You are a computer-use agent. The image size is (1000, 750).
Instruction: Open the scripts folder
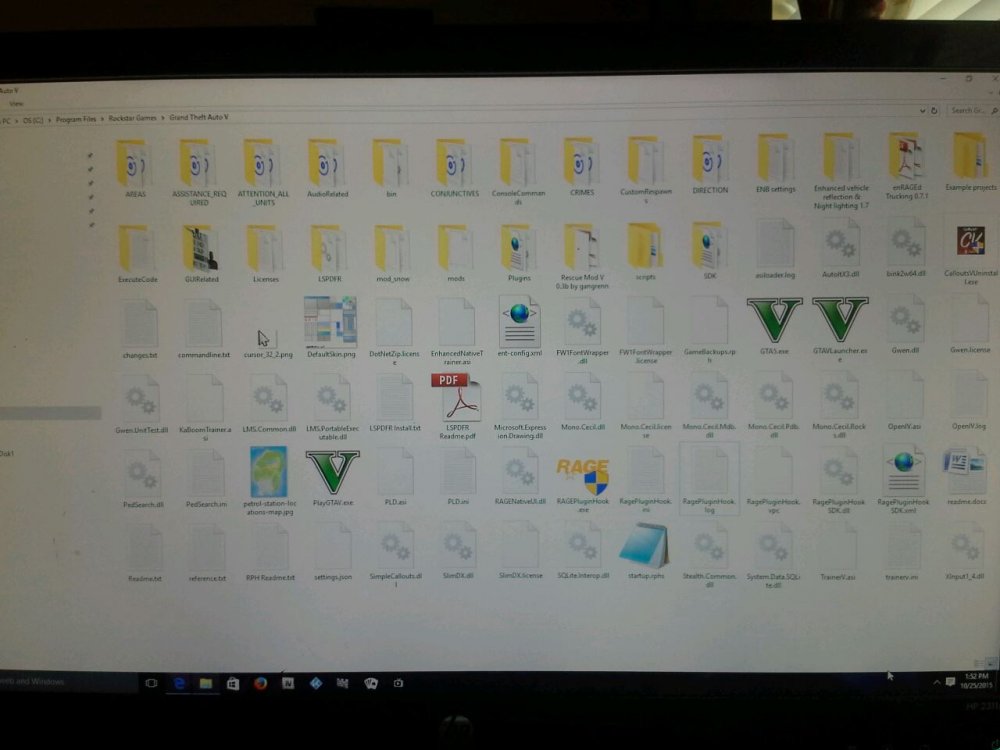(x=645, y=251)
